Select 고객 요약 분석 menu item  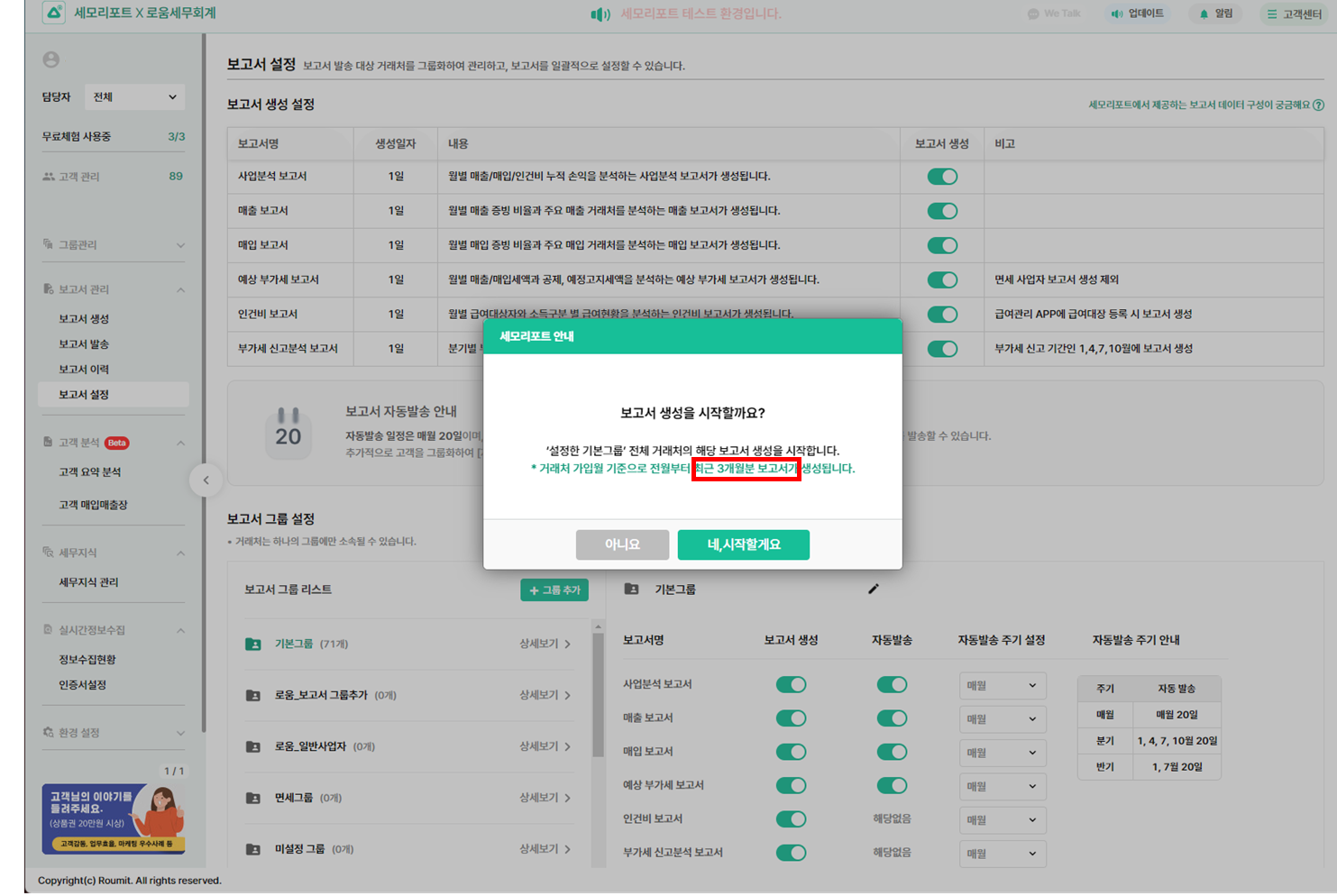click(x=89, y=472)
